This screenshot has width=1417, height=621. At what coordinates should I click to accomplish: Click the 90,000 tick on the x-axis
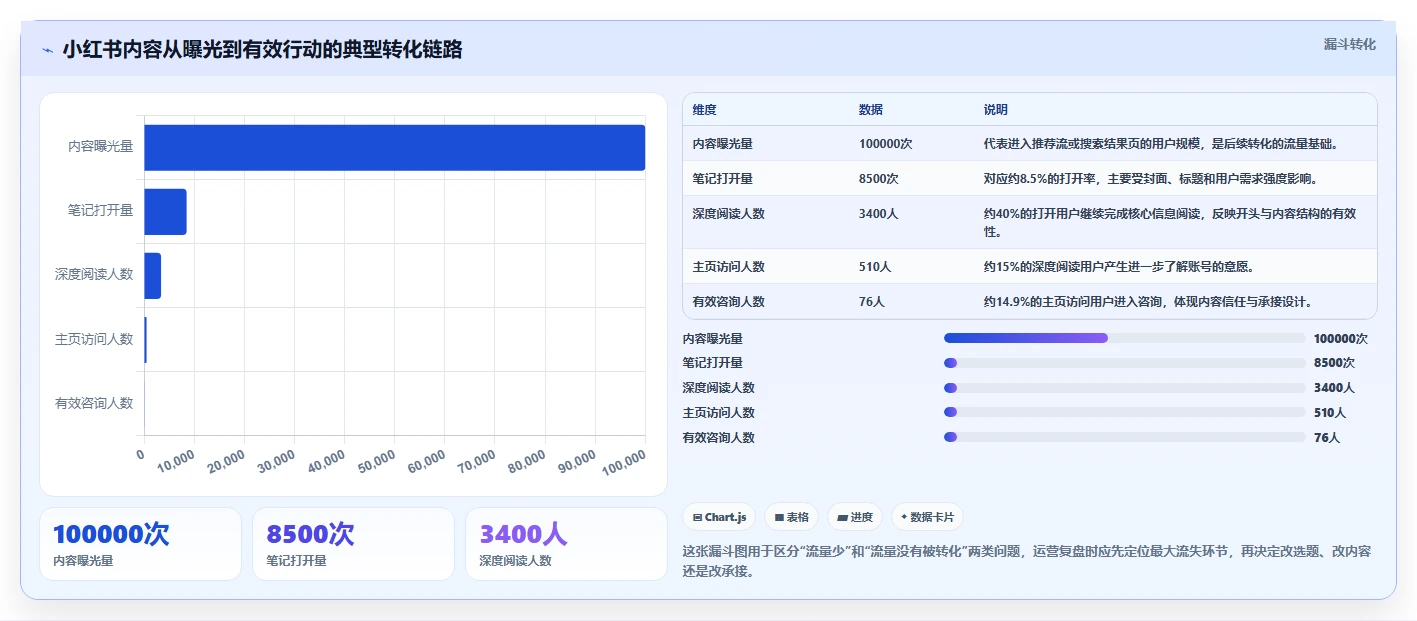click(x=576, y=461)
